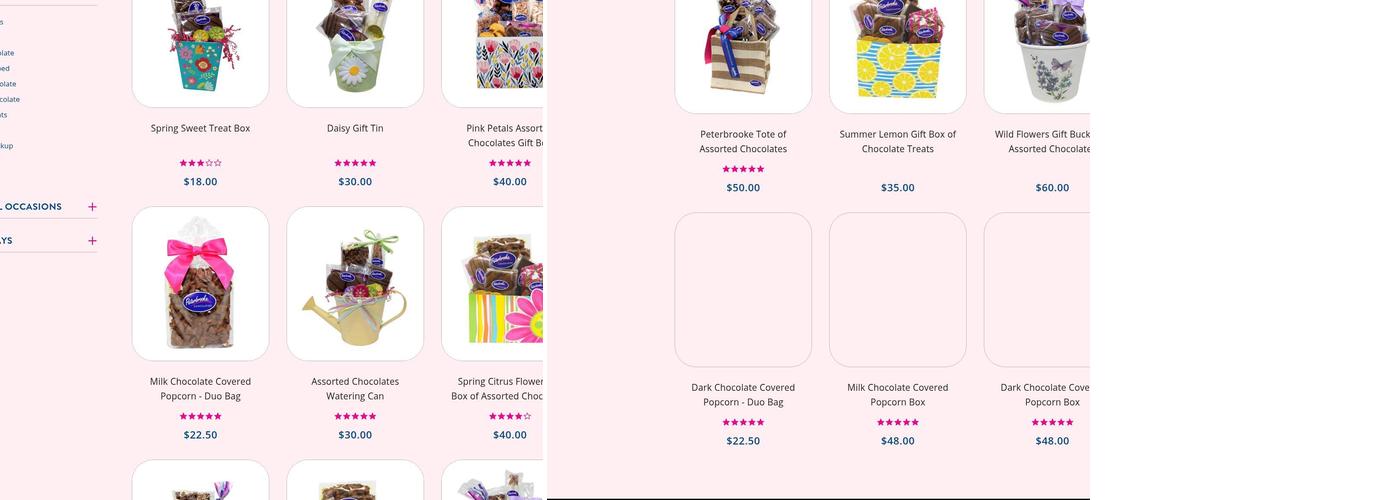The image size is (1400, 500).
Task: Click four-star rating under Spring Citrus Flower Box
Action: [510, 416]
